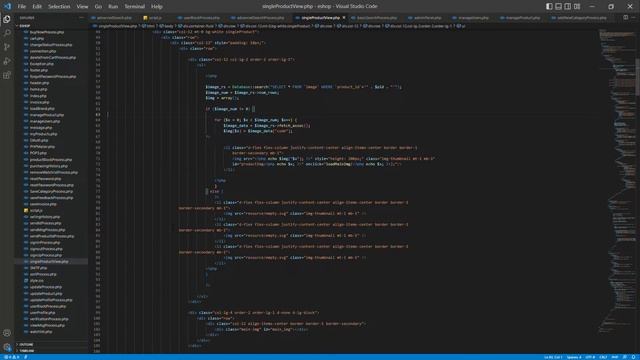
Task: Open the Go menu
Action: 98,7
